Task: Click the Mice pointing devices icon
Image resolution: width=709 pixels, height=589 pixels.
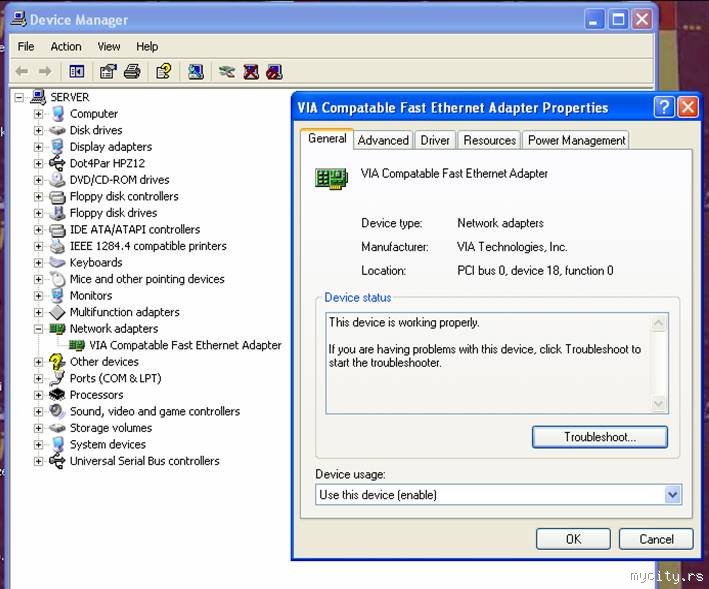Action: (57, 279)
